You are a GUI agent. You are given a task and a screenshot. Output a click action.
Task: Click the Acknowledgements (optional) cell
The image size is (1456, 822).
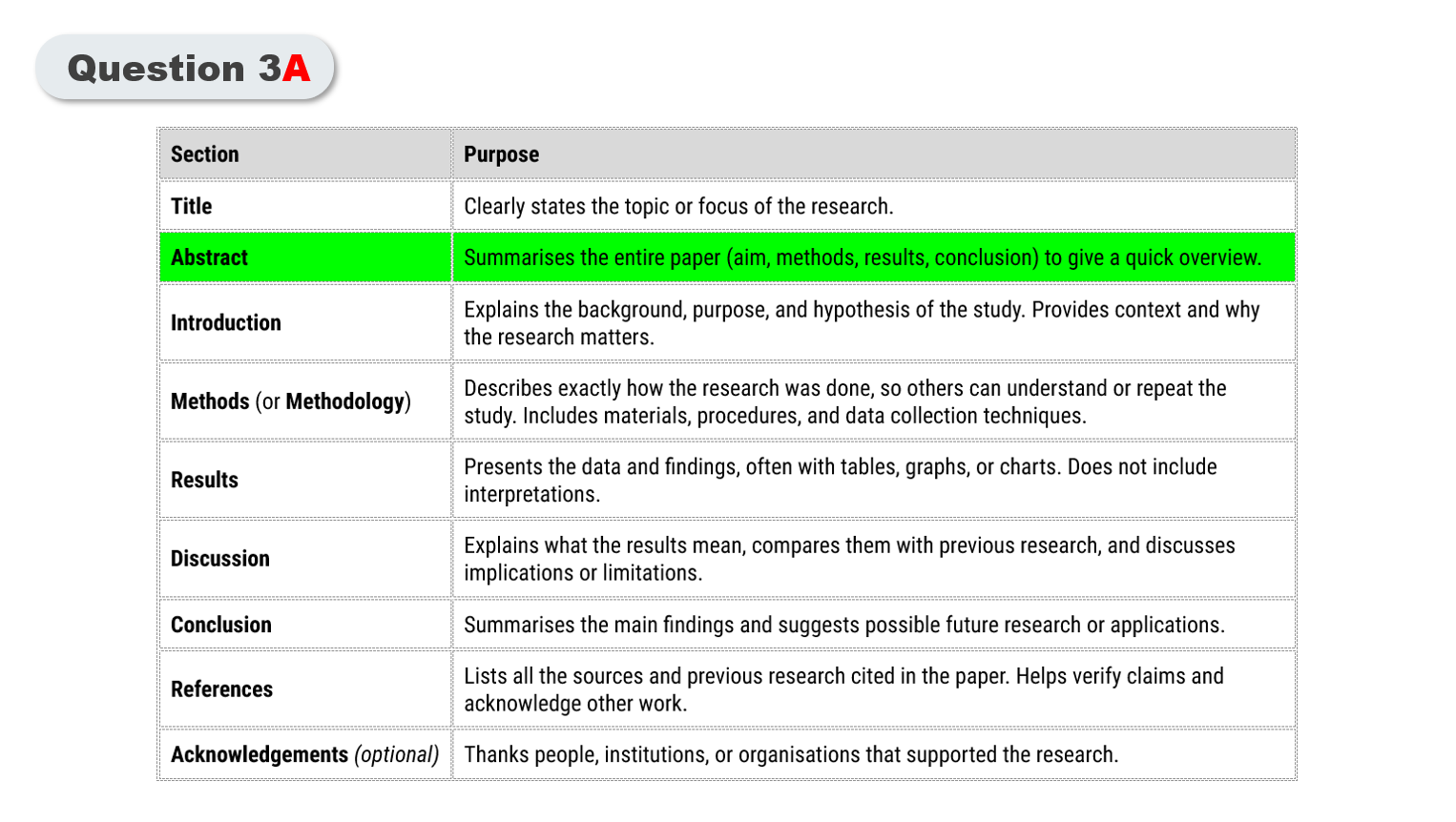tap(304, 754)
